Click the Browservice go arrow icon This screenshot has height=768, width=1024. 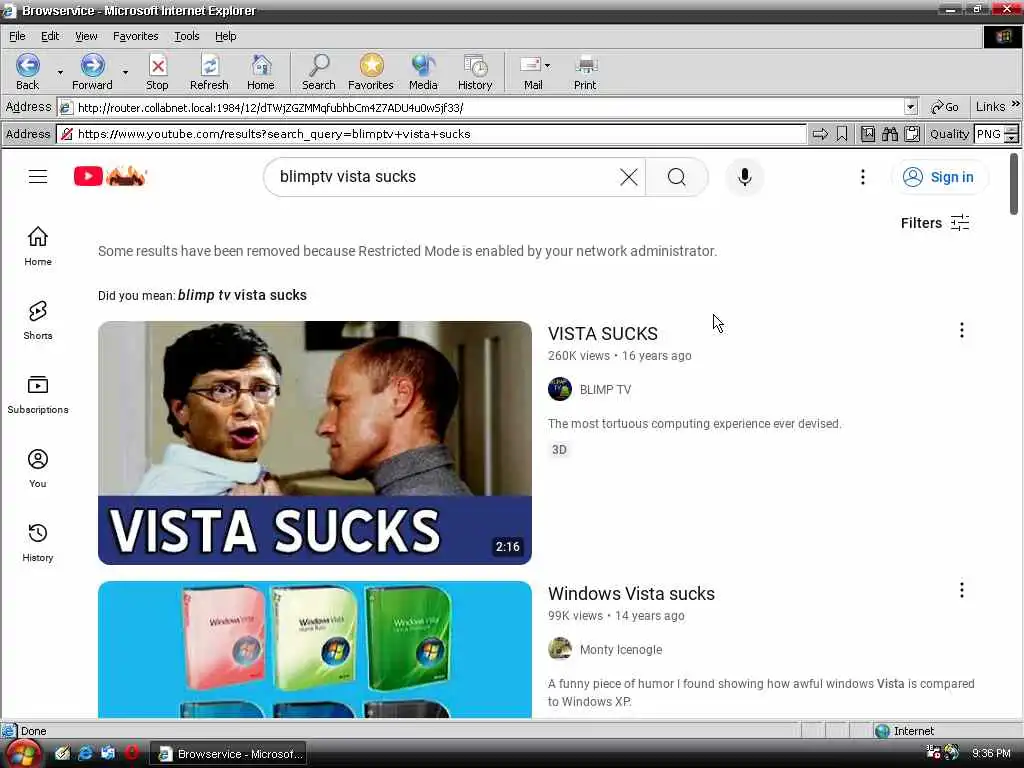click(x=820, y=134)
